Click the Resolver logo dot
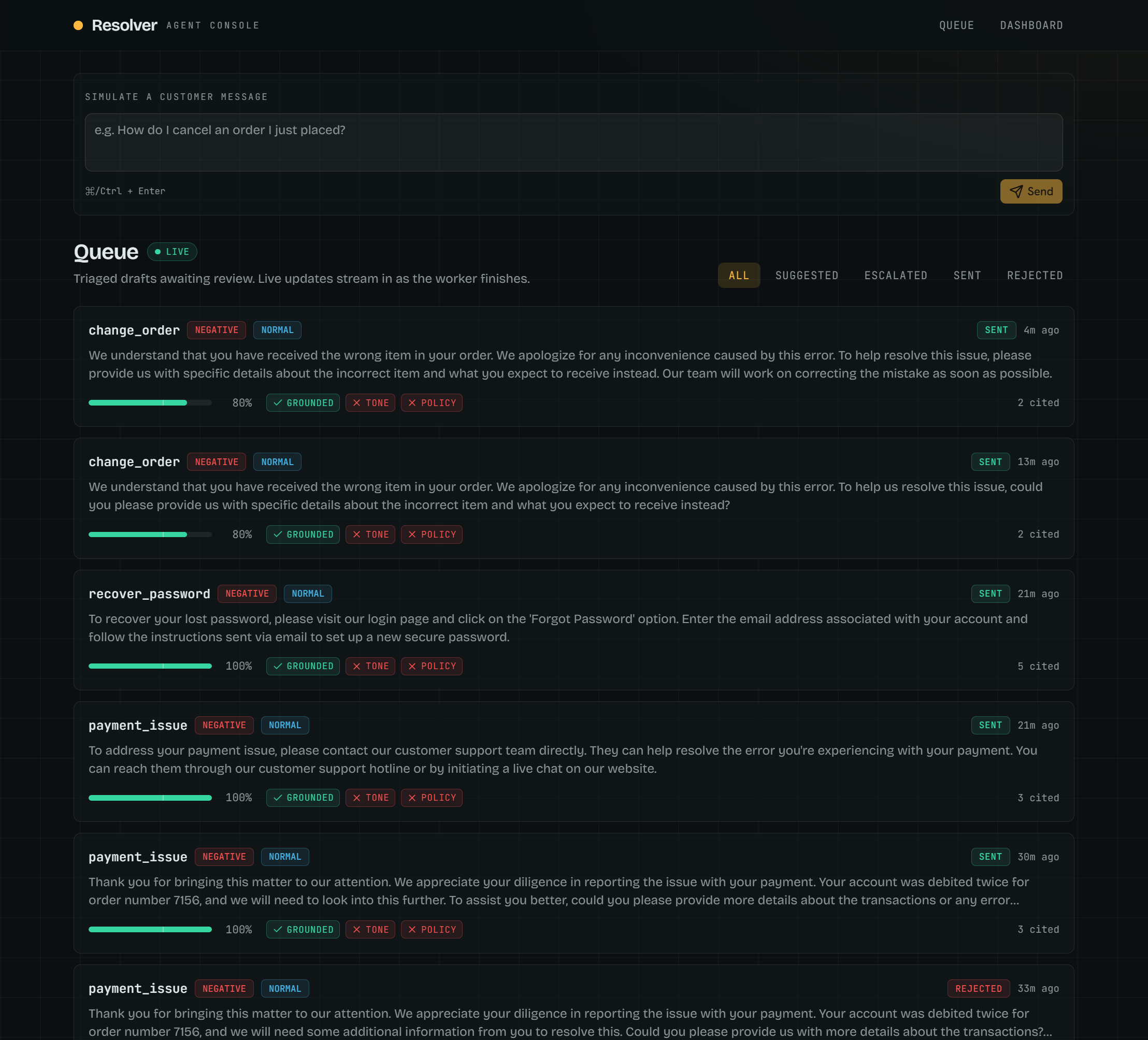Viewport: 1148px width, 1040px height. (79, 25)
